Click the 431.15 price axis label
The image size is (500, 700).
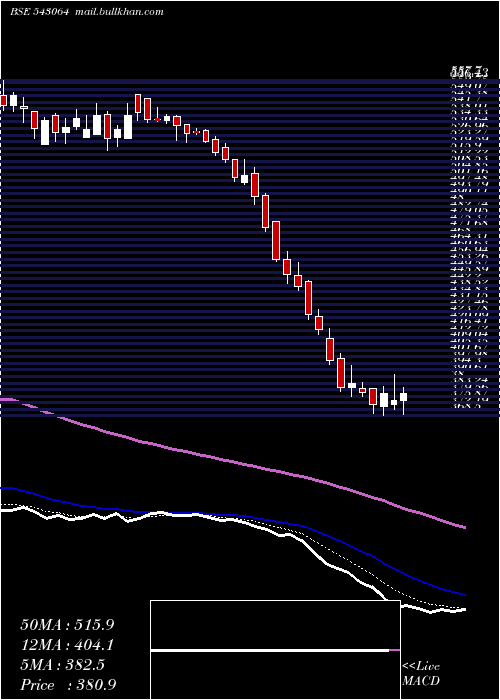[469, 295]
